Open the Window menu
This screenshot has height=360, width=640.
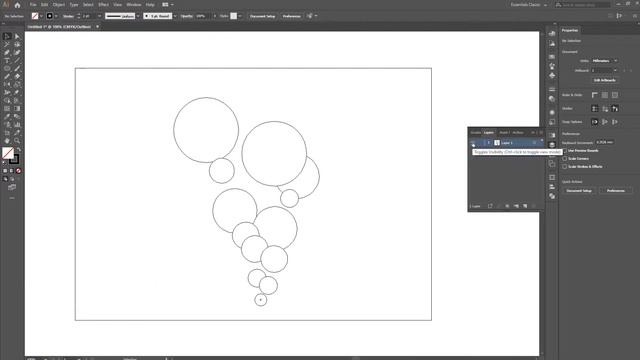[x=133, y=5]
